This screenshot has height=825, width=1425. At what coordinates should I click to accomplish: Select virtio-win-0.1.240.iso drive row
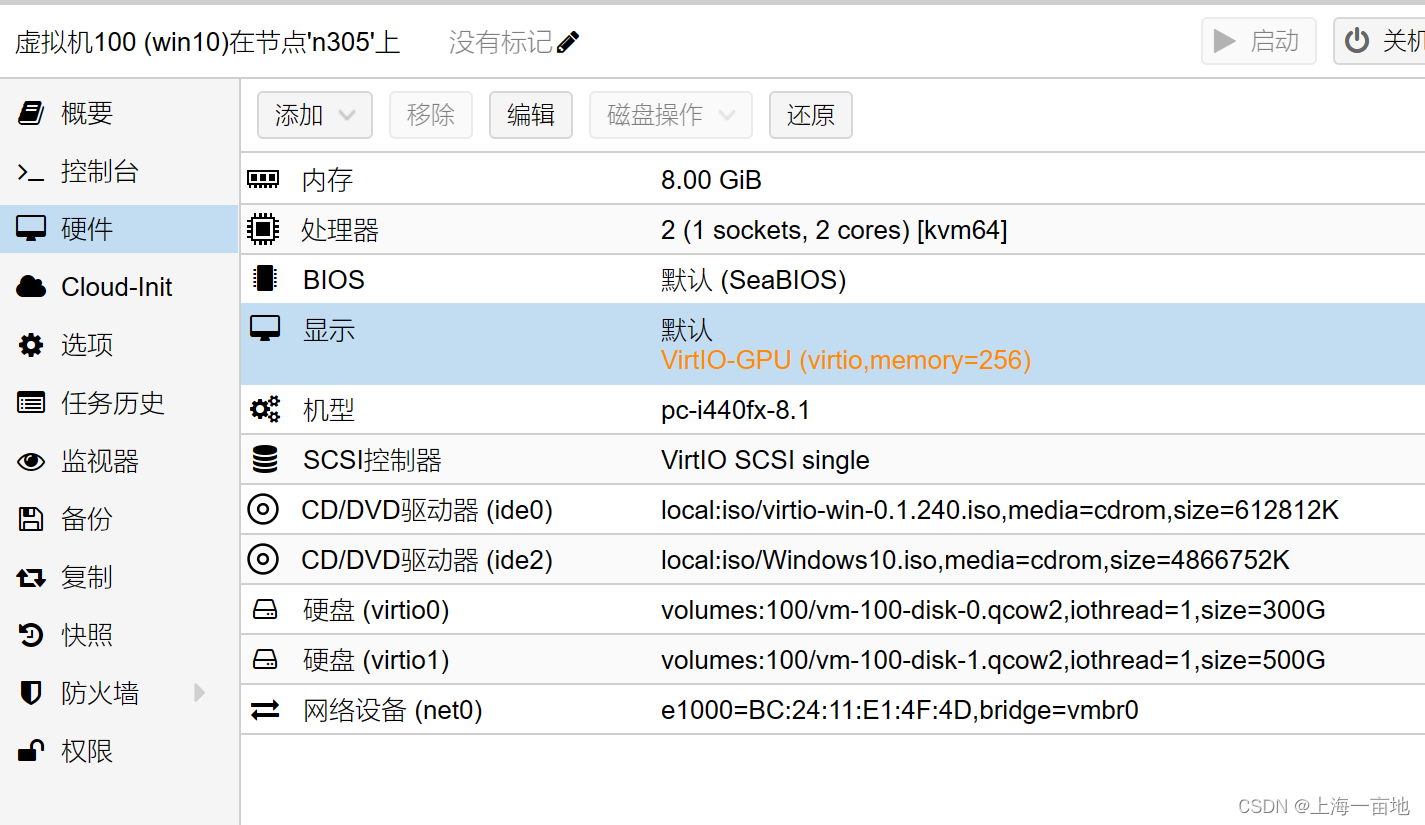[x=833, y=510]
